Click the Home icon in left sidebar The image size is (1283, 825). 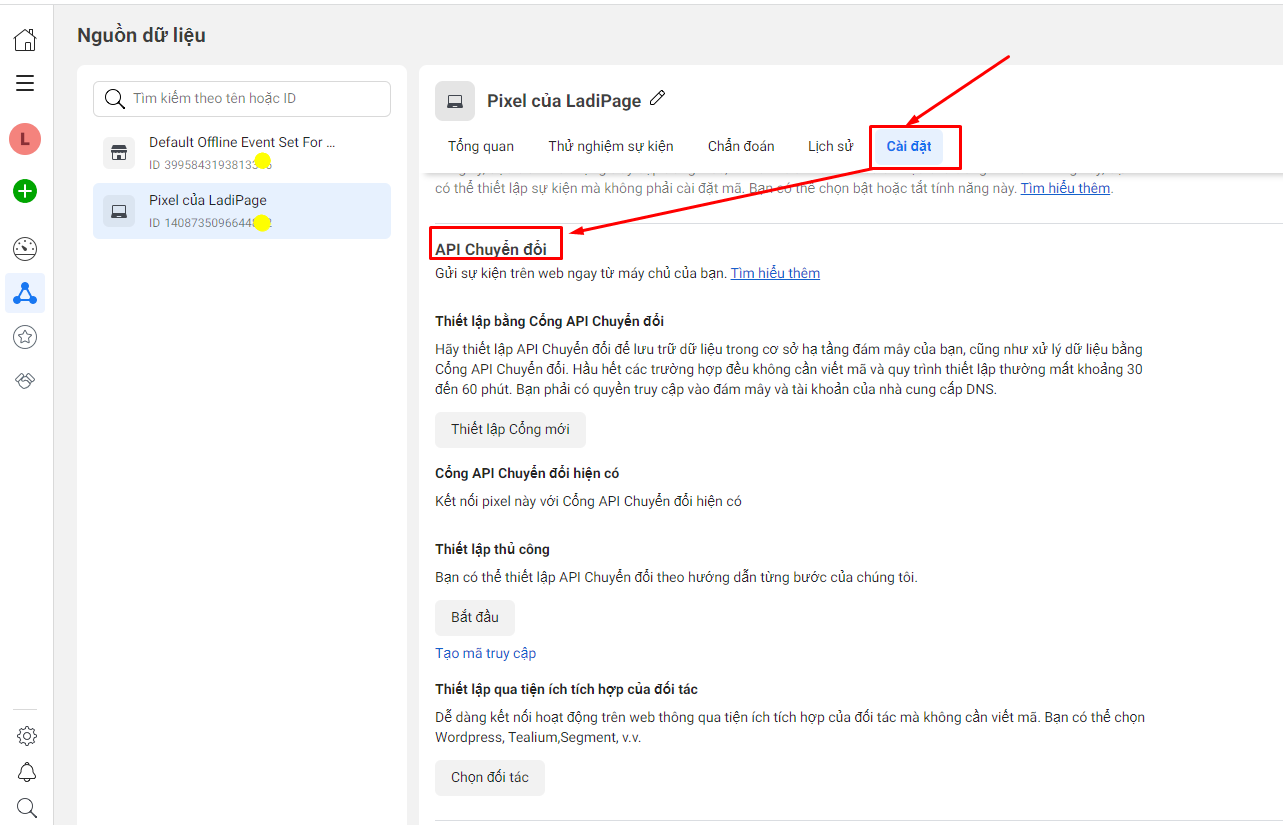coord(25,40)
